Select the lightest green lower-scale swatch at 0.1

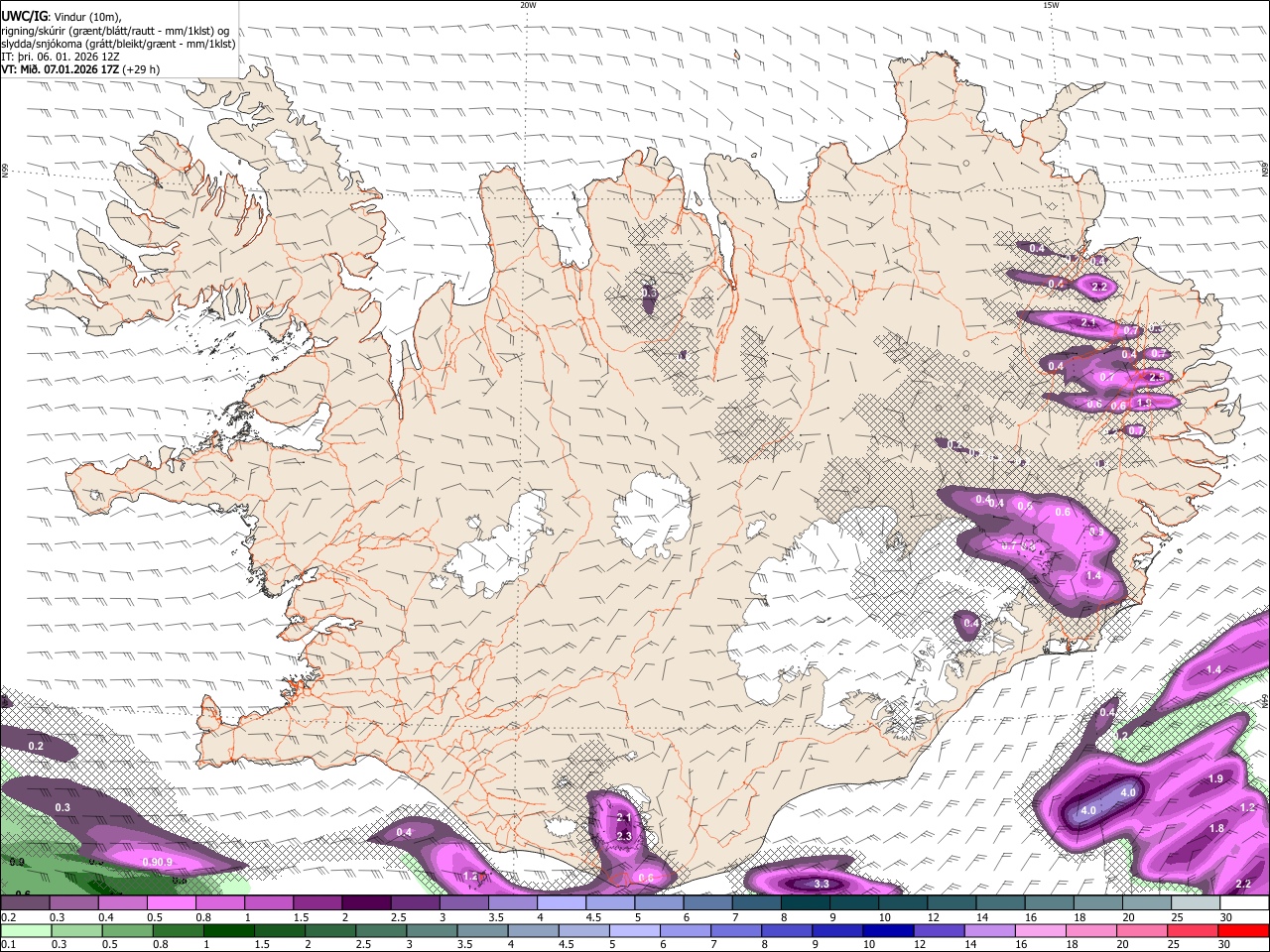(25, 930)
